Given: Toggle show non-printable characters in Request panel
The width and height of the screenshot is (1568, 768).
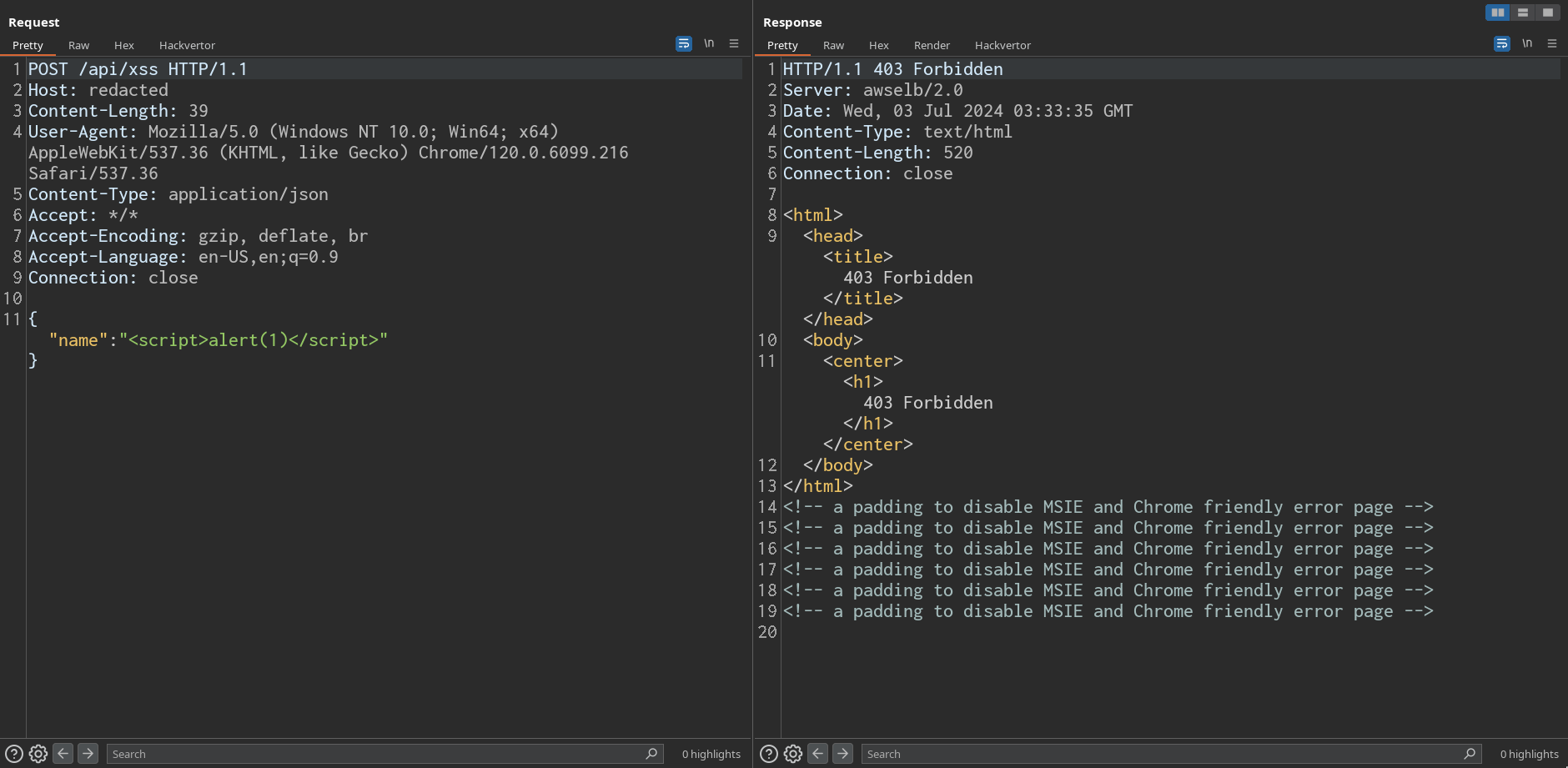Looking at the screenshot, I should pos(709,43).
